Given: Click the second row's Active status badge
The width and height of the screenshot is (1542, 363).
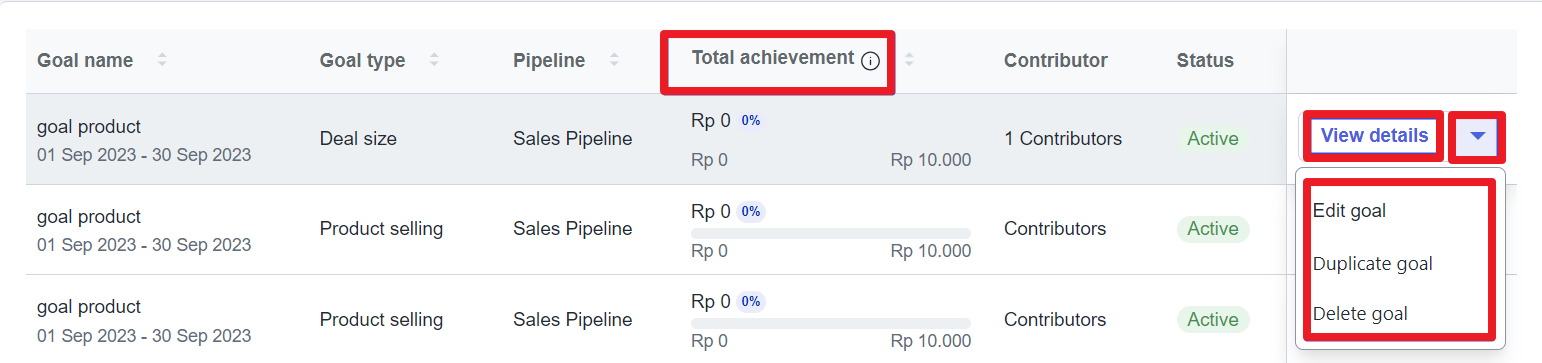Looking at the screenshot, I should pyautogui.click(x=1213, y=229).
